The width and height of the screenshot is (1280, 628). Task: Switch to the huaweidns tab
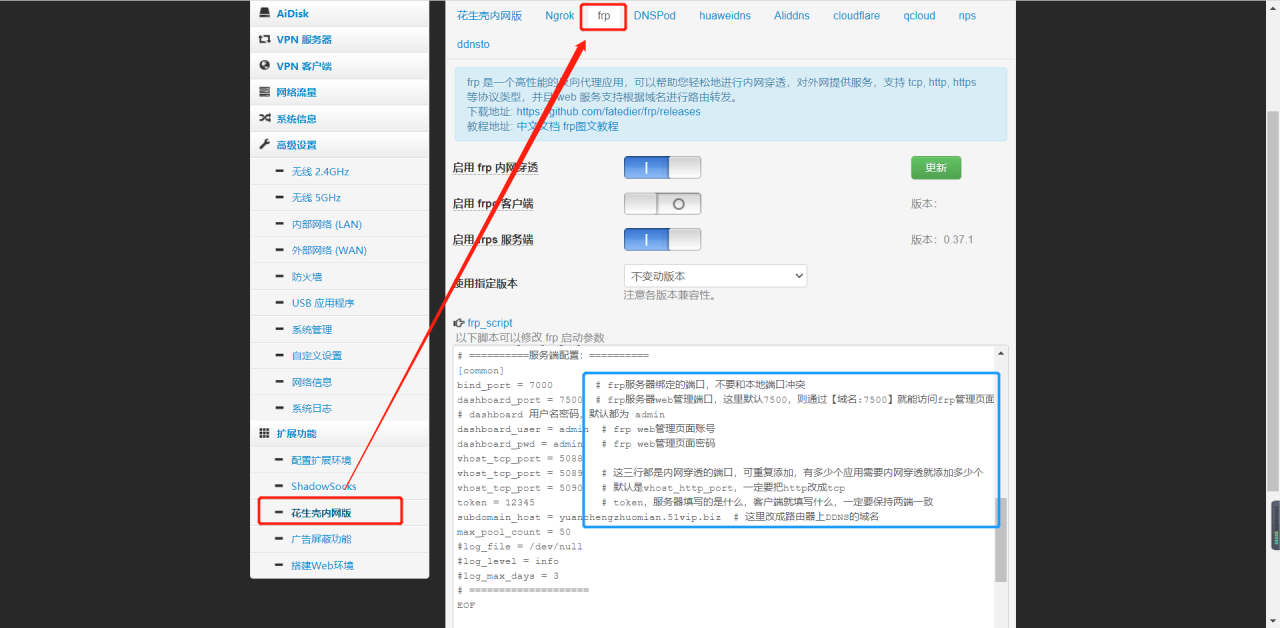[725, 15]
